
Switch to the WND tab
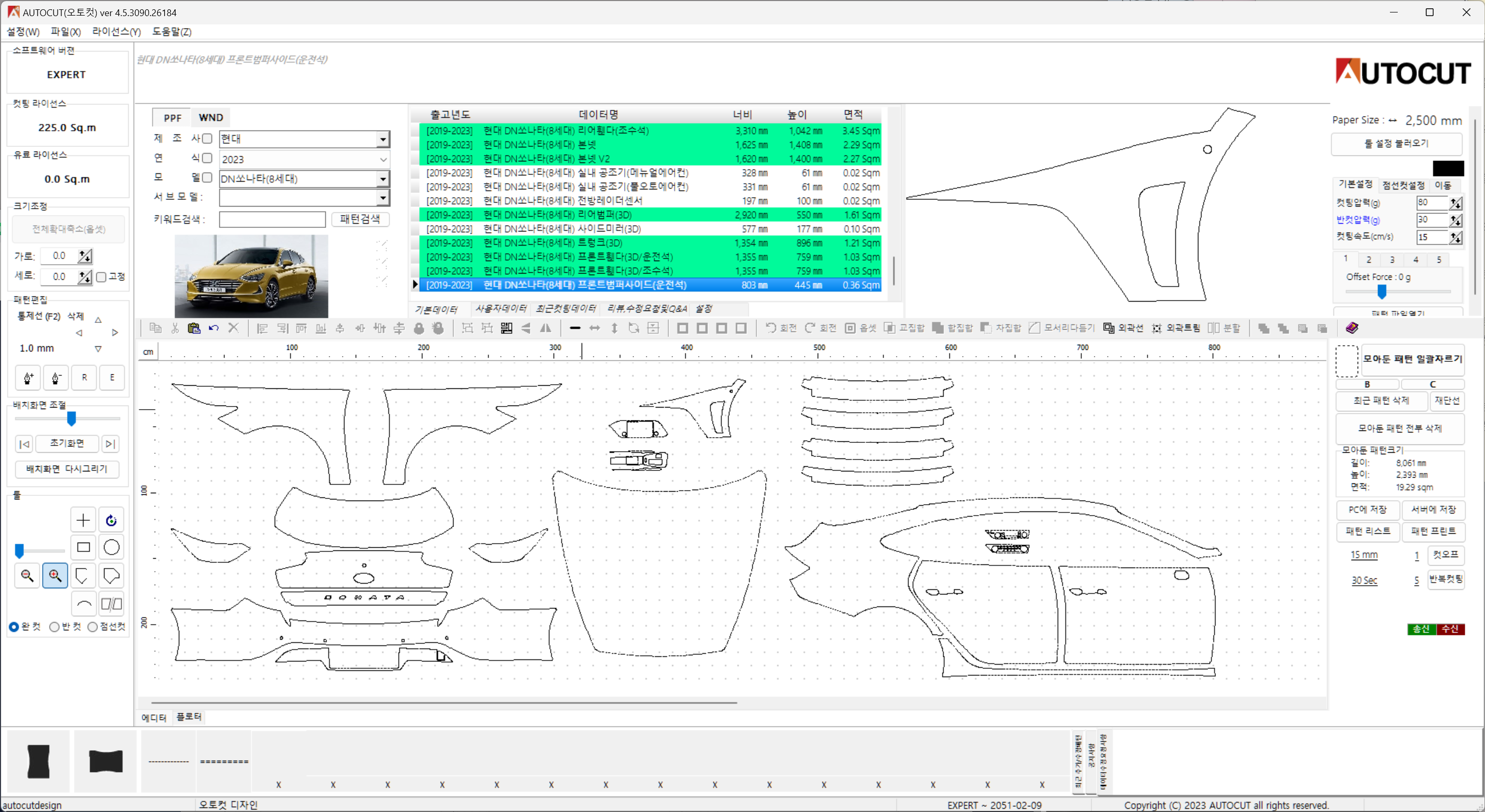211,117
